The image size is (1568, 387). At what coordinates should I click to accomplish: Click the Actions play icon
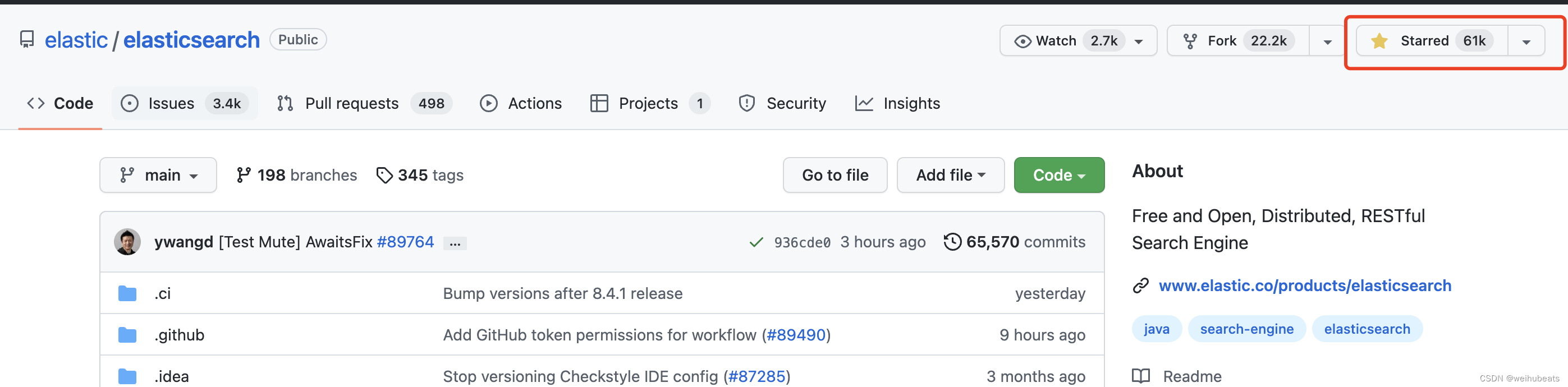[x=489, y=103]
